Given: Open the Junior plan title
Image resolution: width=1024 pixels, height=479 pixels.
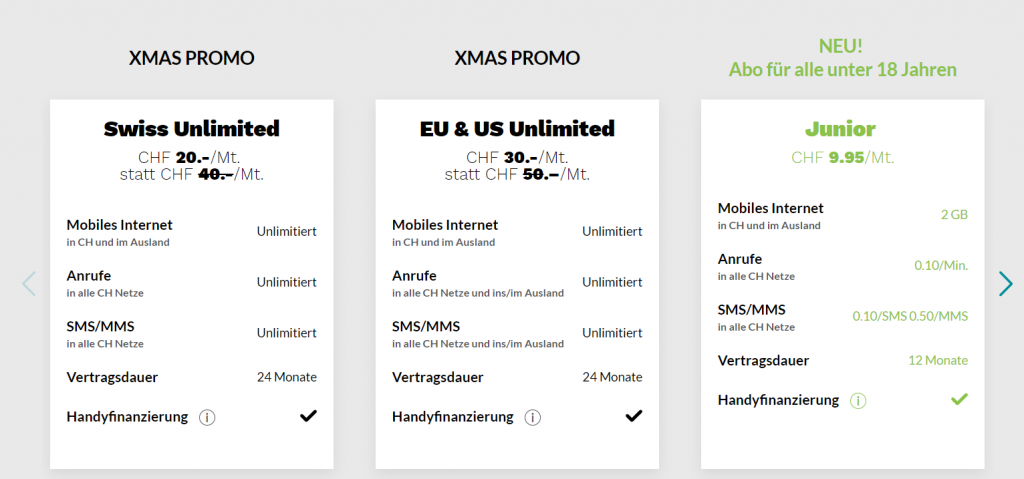Looking at the screenshot, I should click(x=842, y=129).
